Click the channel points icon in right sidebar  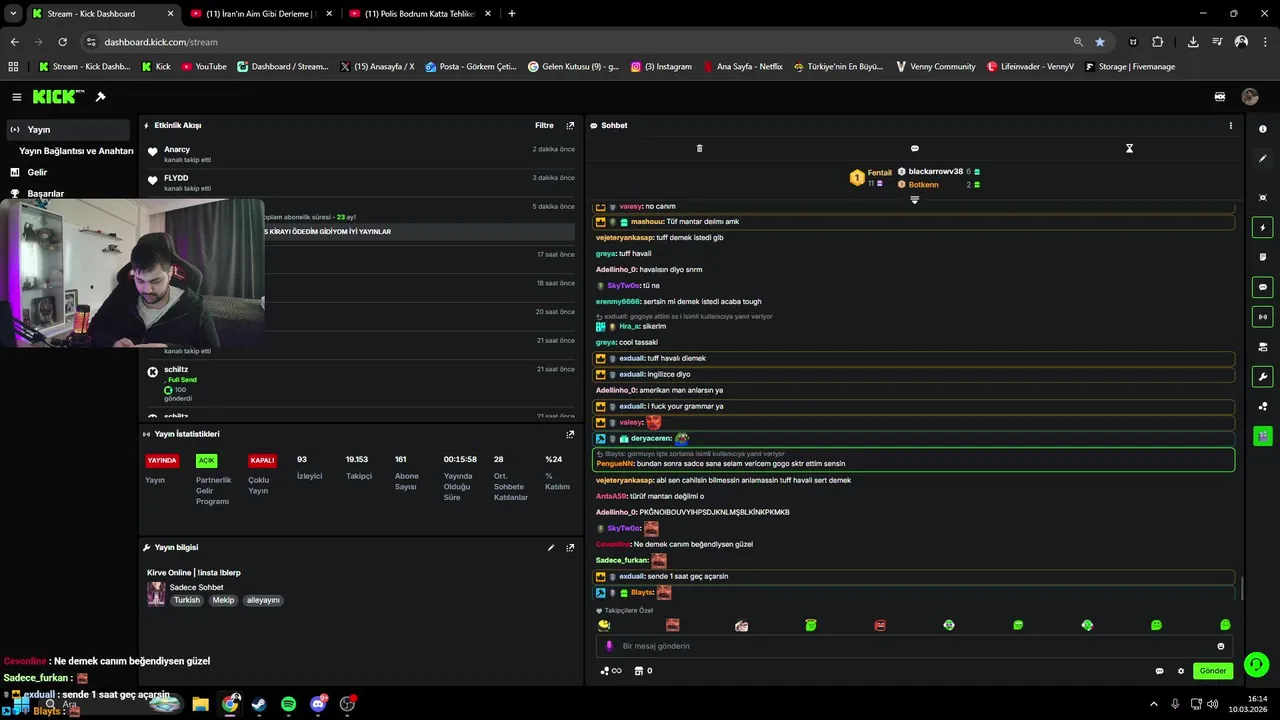1263,406
